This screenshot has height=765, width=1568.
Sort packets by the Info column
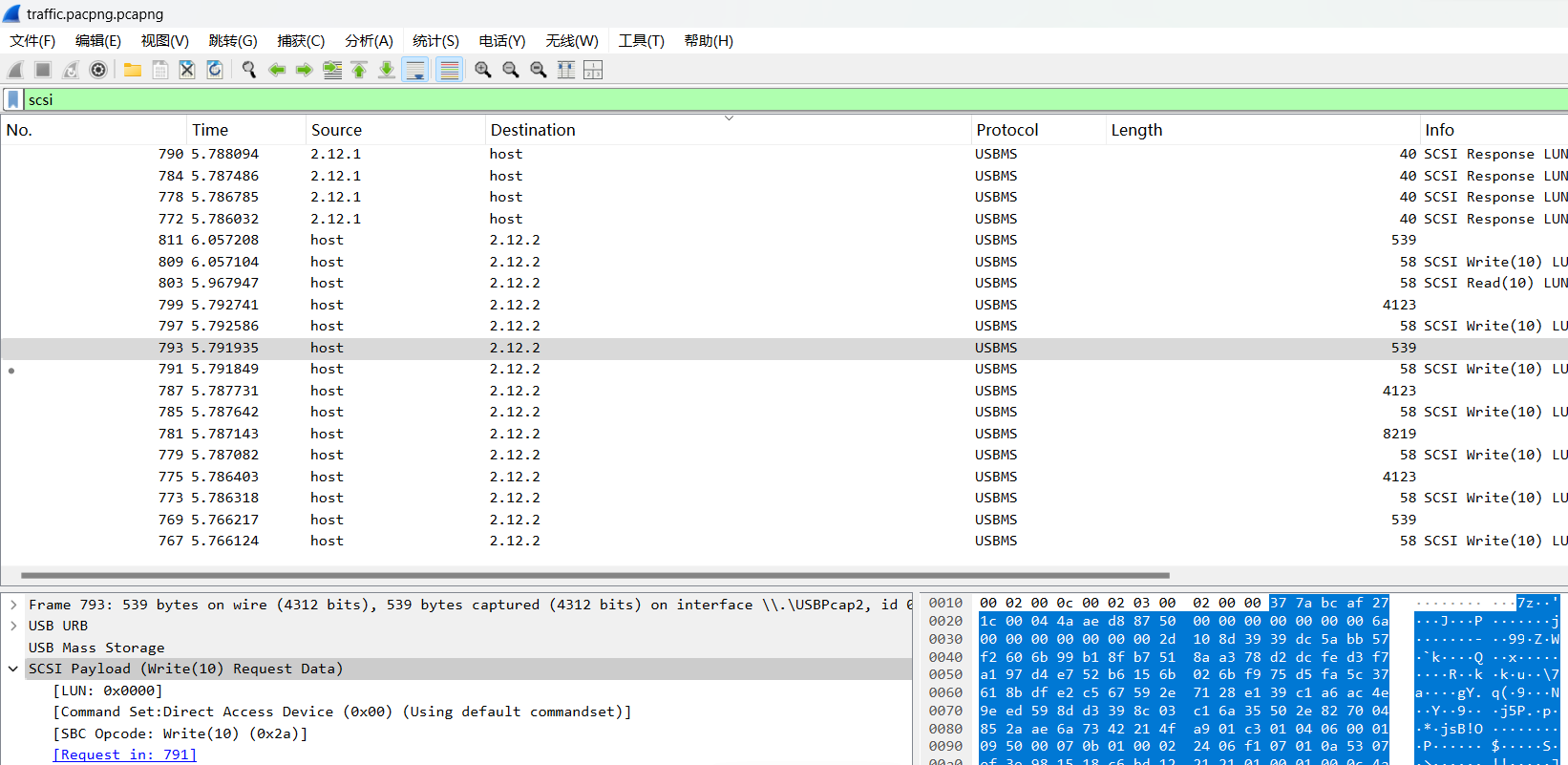tap(1494, 130)
